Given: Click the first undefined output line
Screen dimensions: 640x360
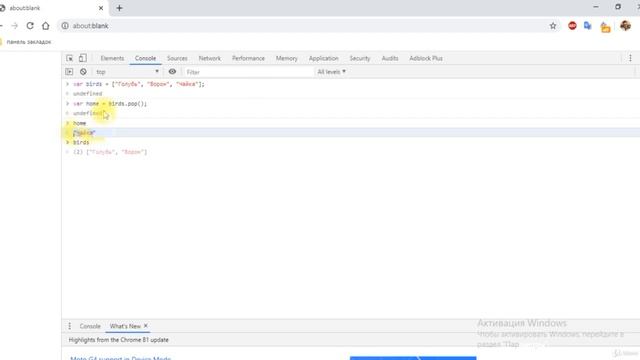Looking at the screenshot, I should tap(87, 94).
